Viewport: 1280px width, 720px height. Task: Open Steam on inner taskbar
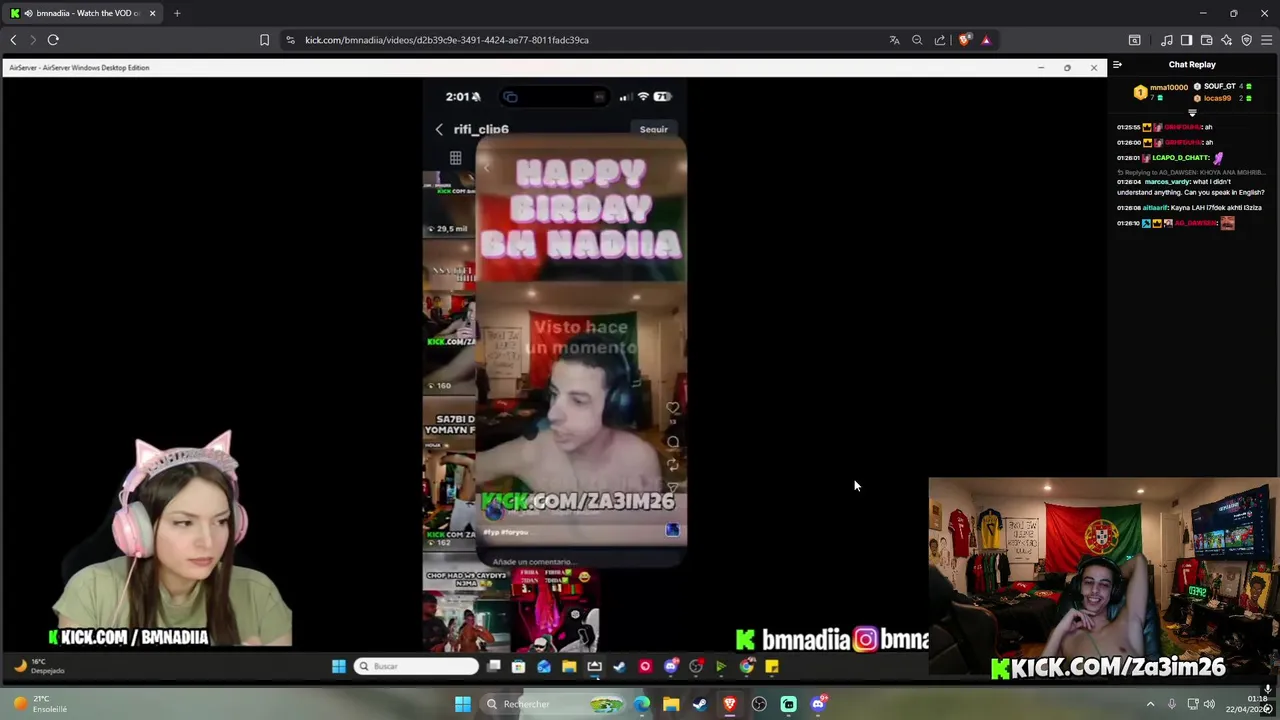coord(620,666)
